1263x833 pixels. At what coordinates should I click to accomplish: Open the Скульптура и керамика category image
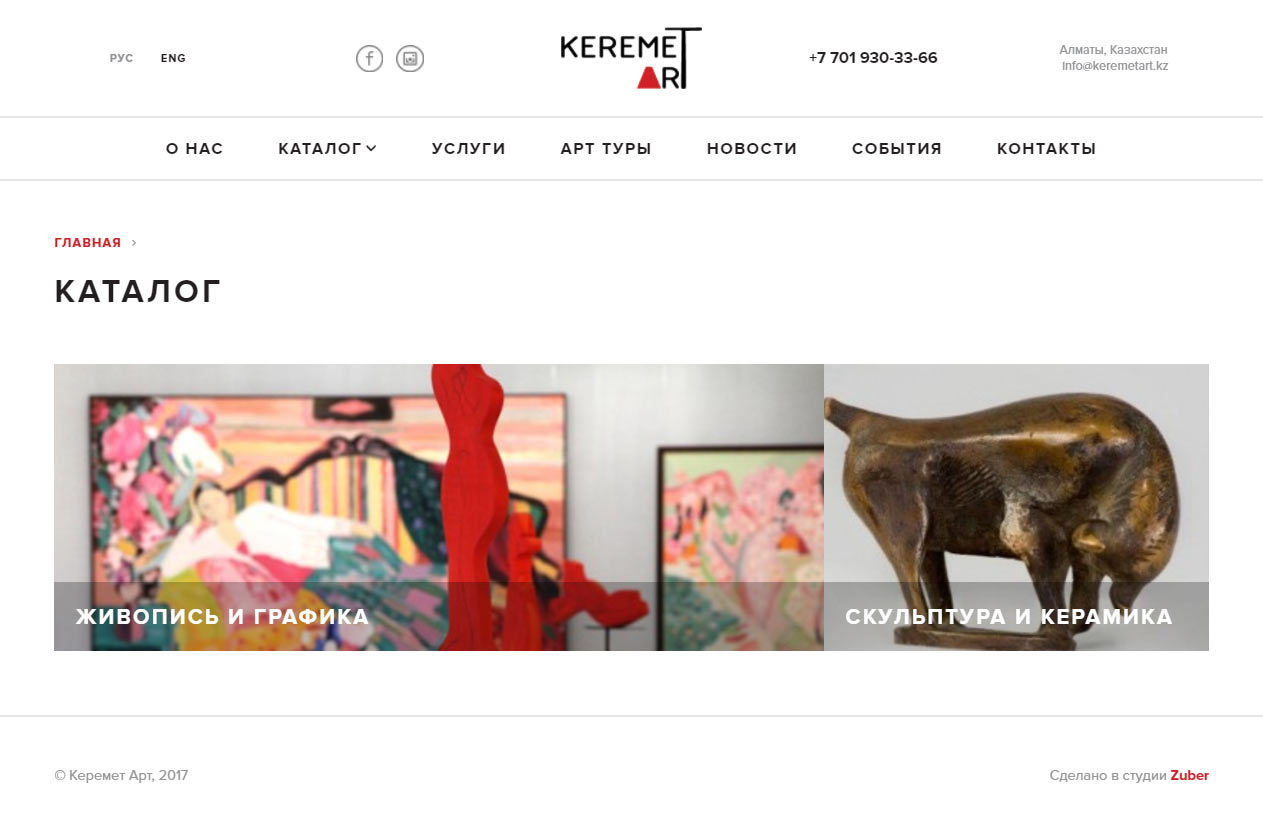(x=1016, y=507)
